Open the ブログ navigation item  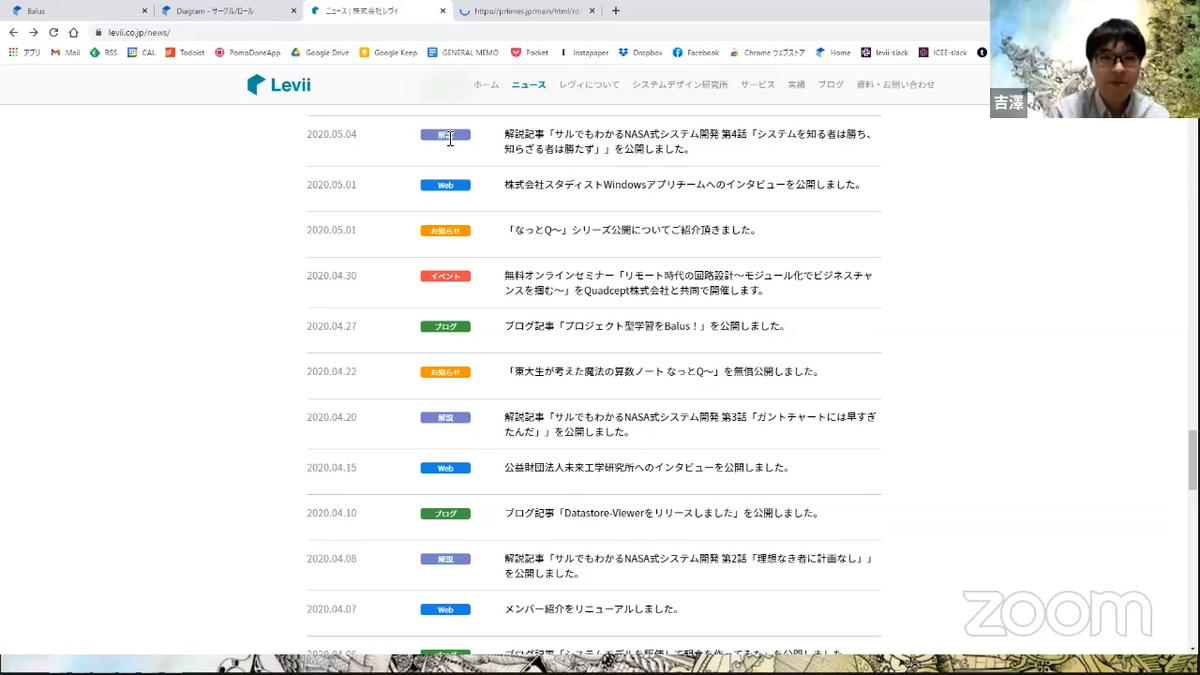[x=831, y=85]
